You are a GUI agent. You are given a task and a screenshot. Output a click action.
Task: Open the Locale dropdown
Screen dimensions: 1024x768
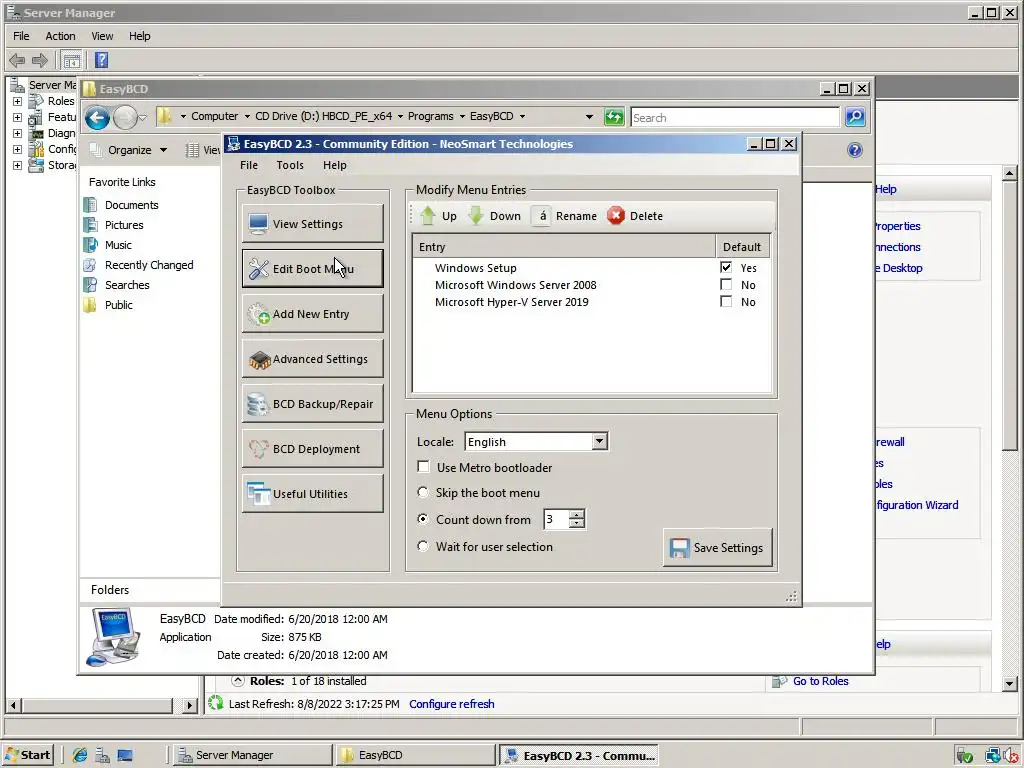[x=600, y=441]
